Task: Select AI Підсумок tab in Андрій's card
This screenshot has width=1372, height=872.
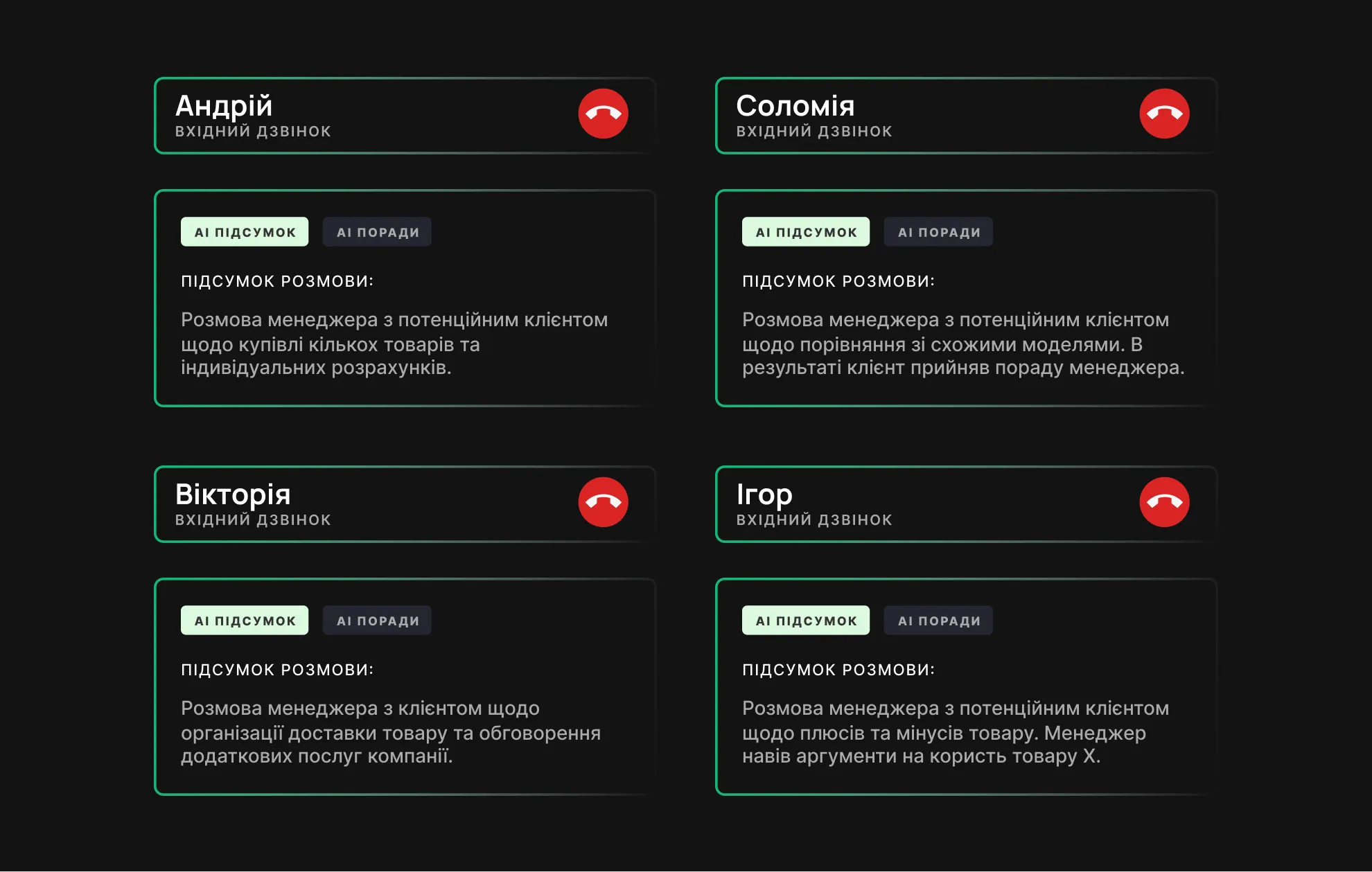Action: pyautogui.click(x=245, y=232)
